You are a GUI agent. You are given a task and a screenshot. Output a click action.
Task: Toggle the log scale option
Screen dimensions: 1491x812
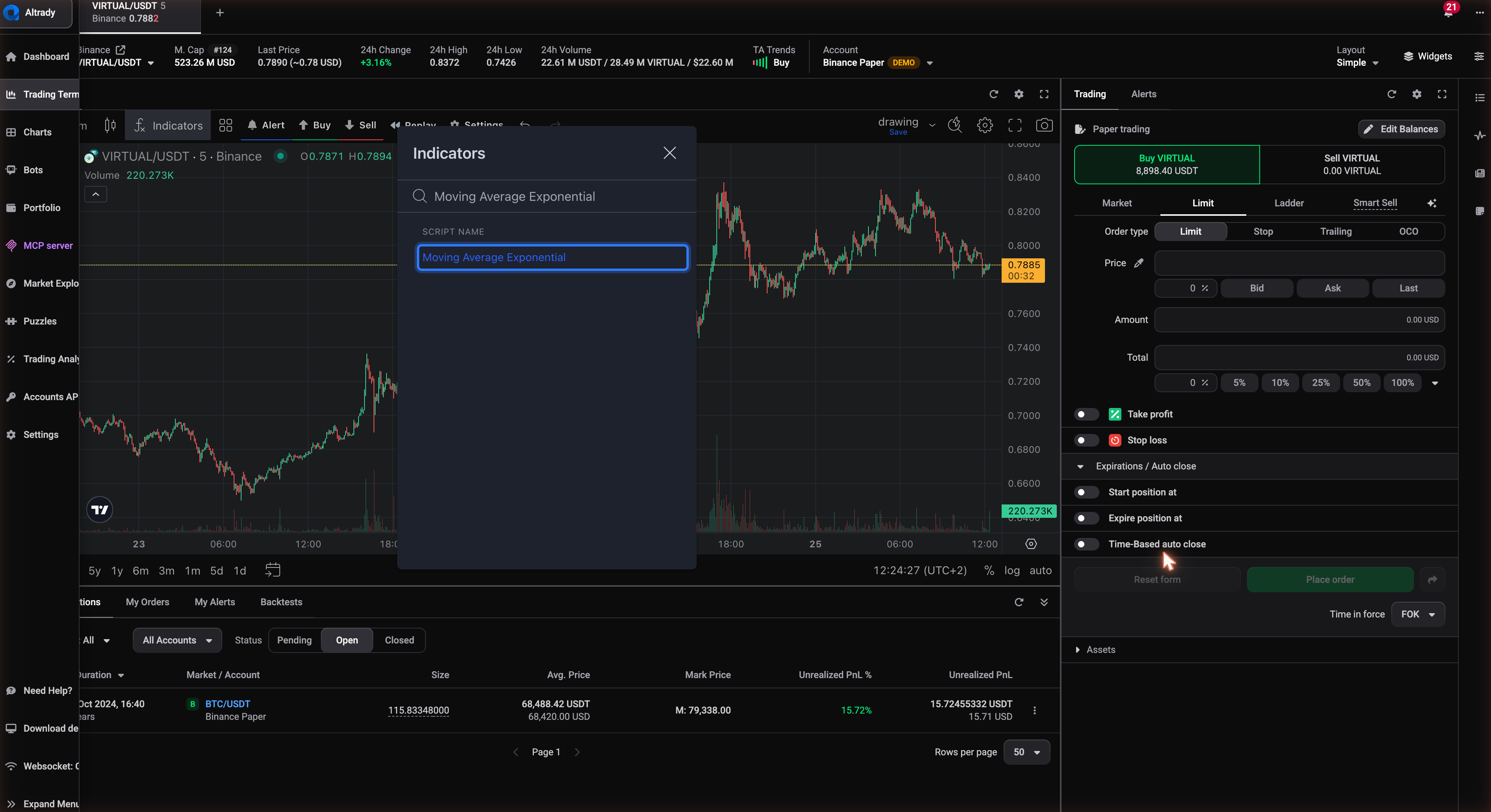[1012, 570]
